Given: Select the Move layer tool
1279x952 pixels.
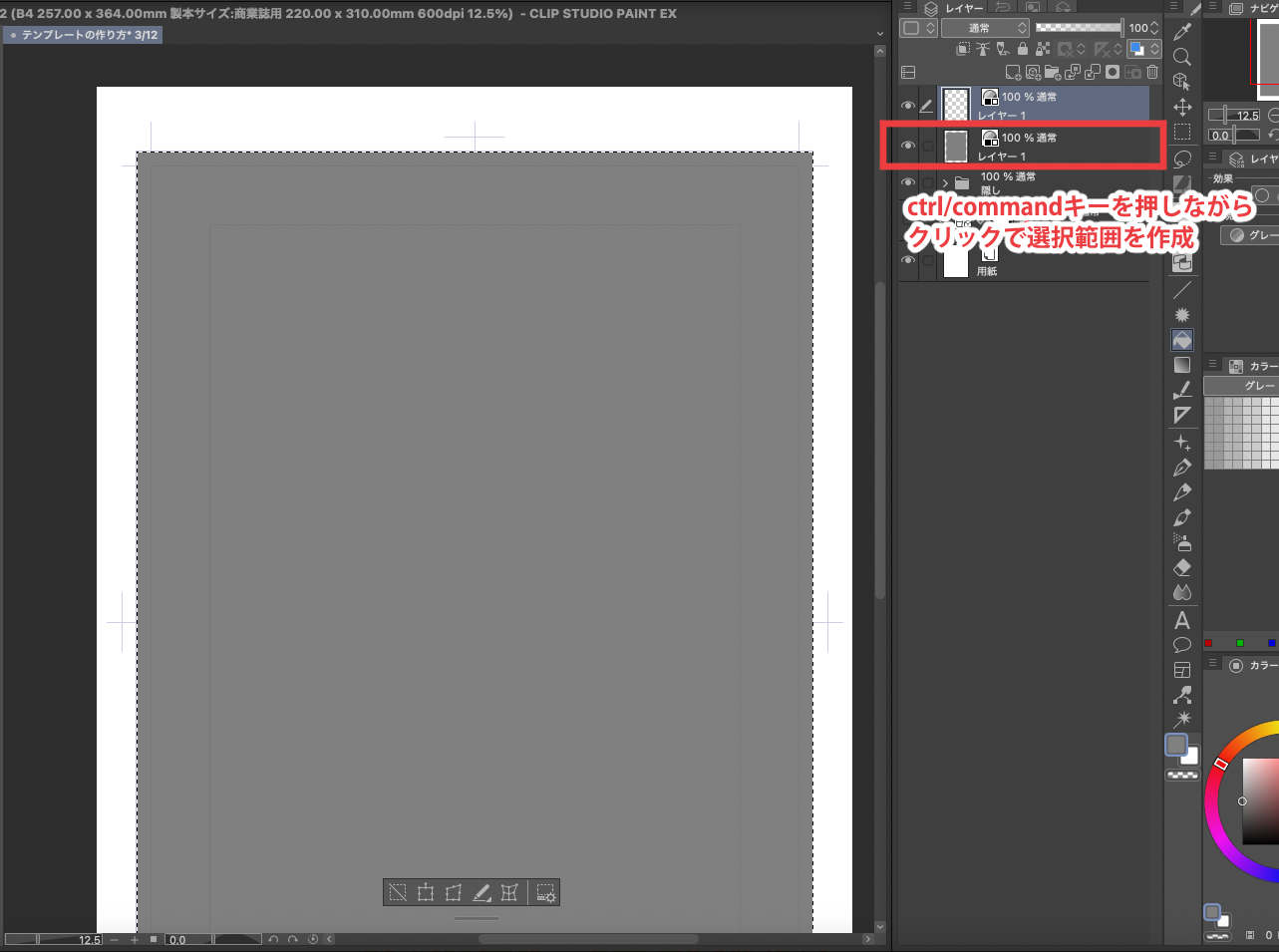Looking at the screenshot, I should (1182, 107).
